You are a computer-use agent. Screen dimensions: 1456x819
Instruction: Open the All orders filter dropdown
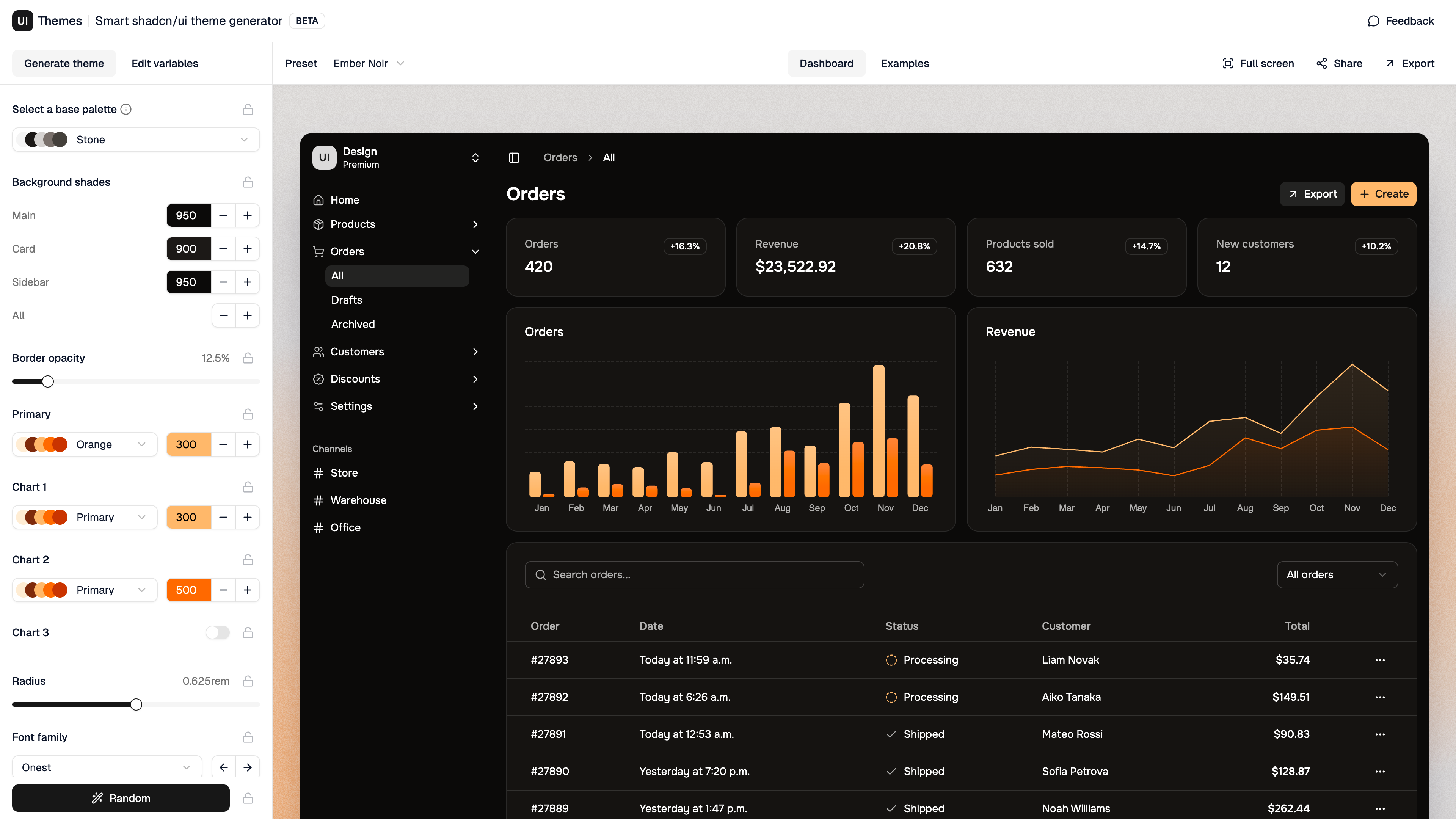coord(1337,575)
